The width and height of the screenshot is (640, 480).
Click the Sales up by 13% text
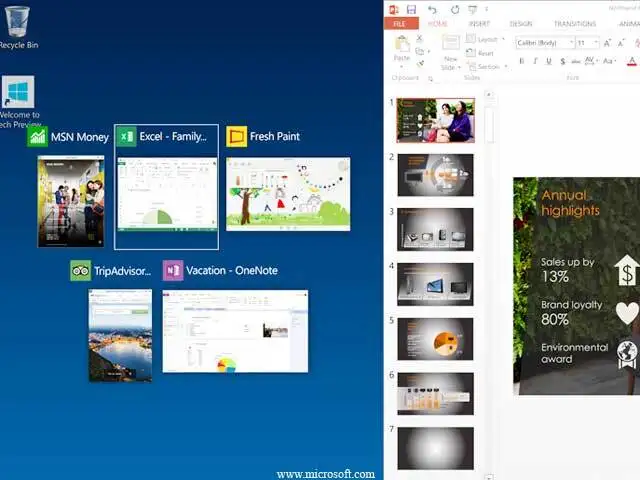[x=567, y=269]
